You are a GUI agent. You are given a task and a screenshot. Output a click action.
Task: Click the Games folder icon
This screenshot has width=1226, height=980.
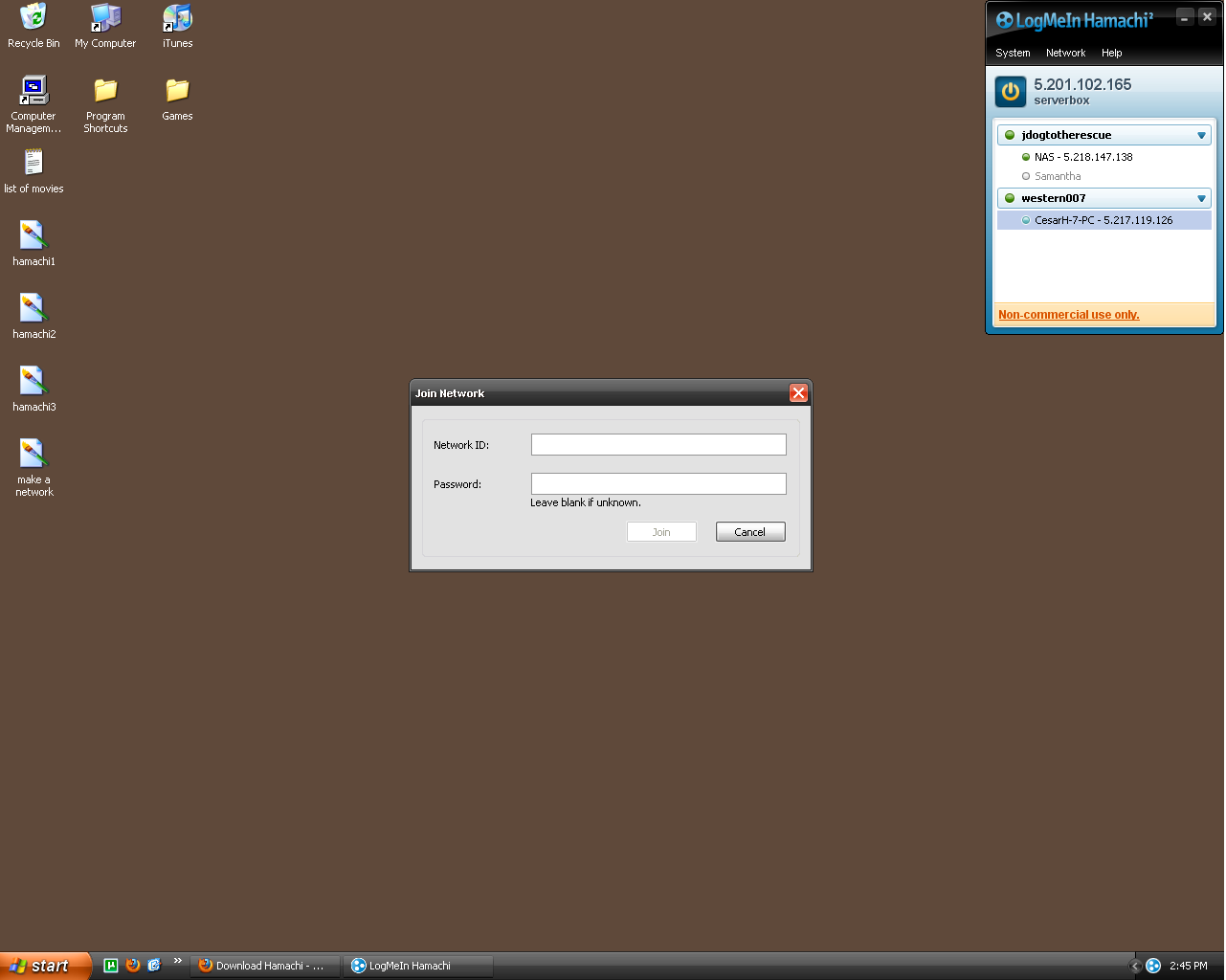[x=177, y=92]
